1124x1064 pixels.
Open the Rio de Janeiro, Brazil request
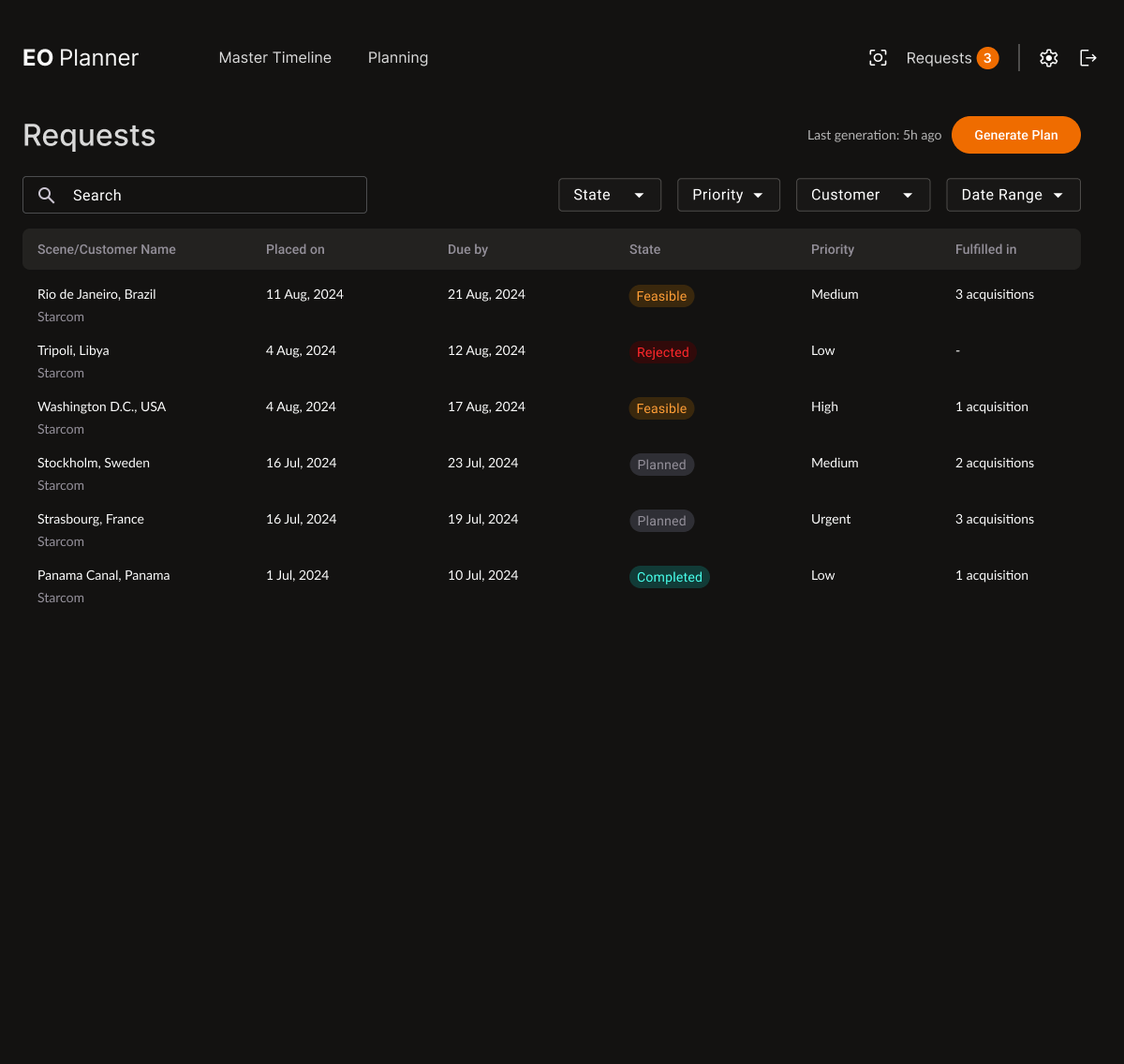96,294
